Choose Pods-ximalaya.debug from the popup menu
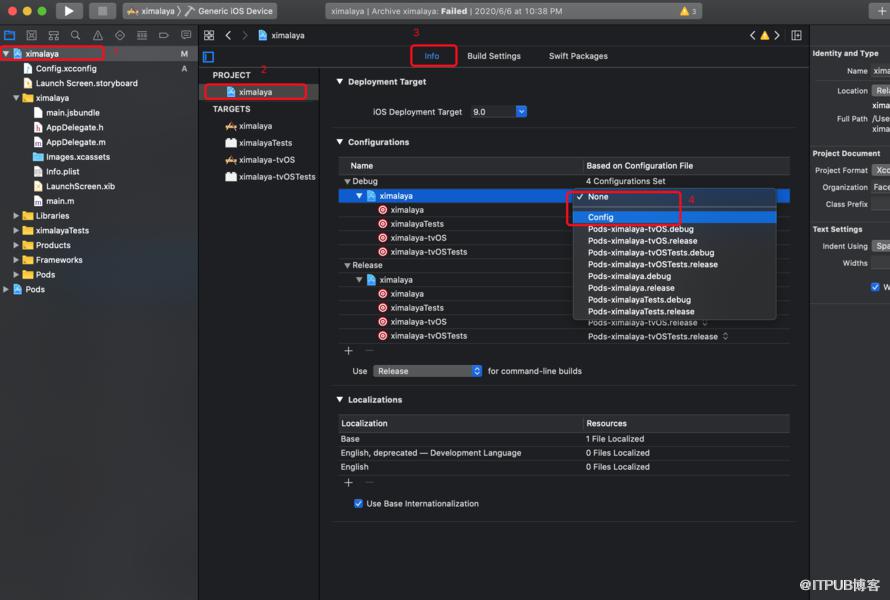 [674, 276]
